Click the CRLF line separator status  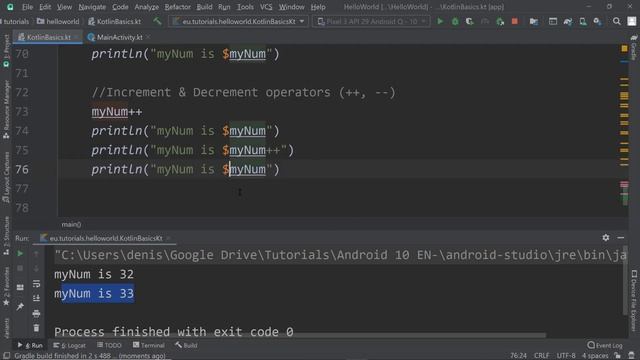[x=541, y=356]
